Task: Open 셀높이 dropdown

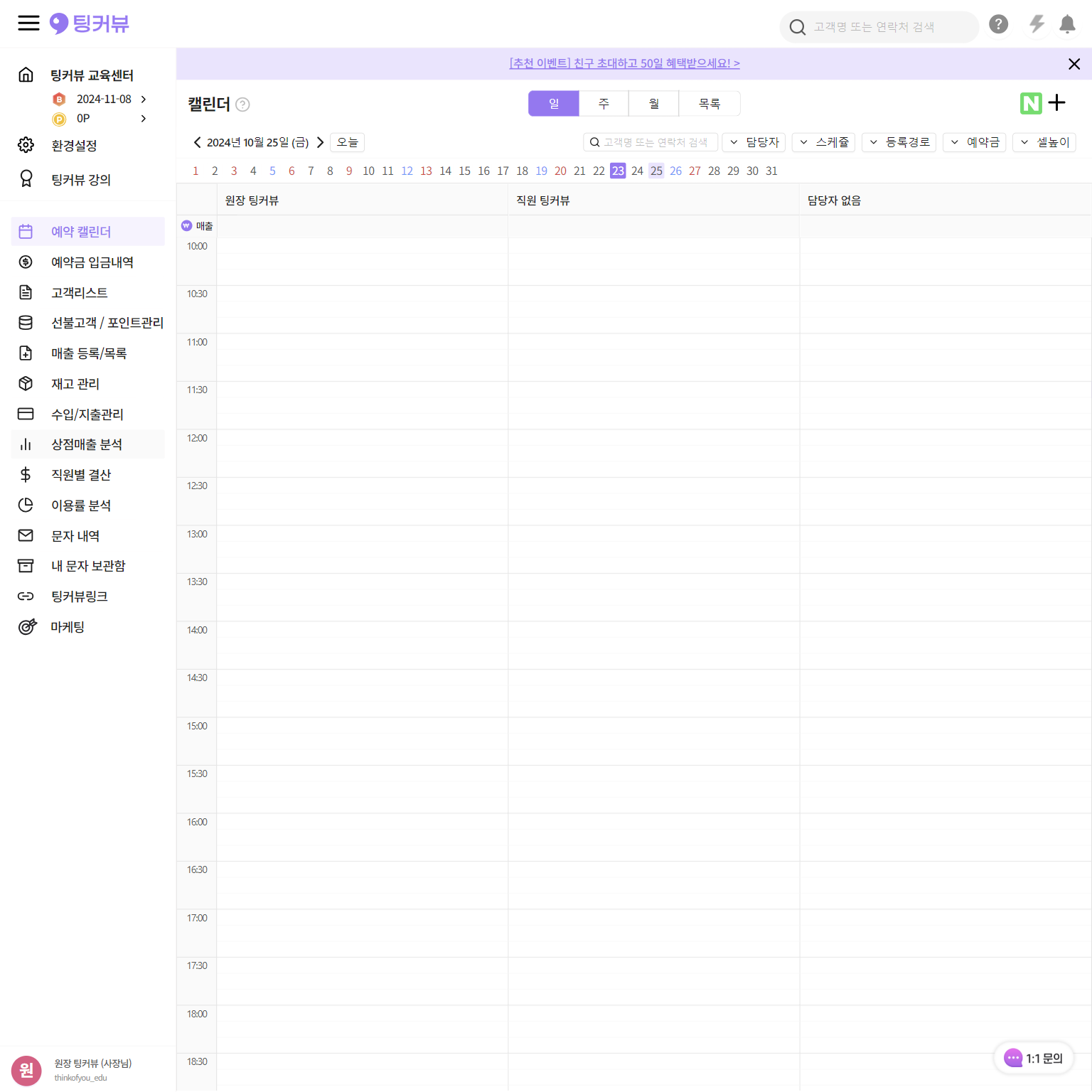Action: pos(1044,142)
